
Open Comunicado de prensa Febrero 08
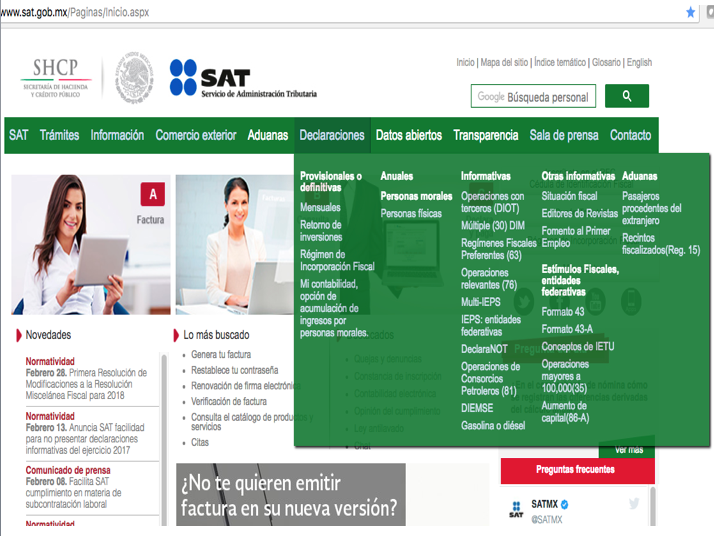(x=74, y=487)
